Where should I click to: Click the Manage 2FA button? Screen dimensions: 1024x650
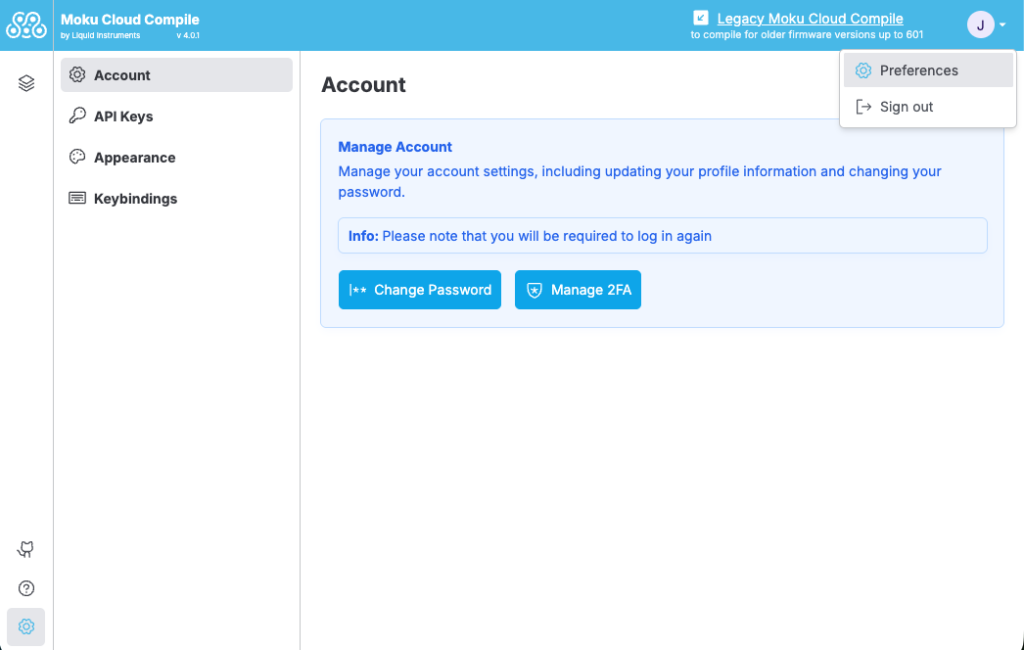tap(578, 290)
